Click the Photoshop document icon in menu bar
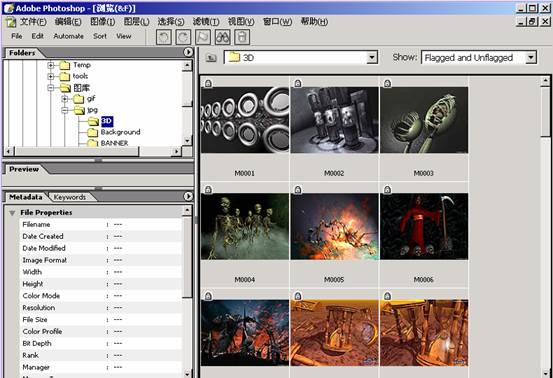 pos(10,22)
